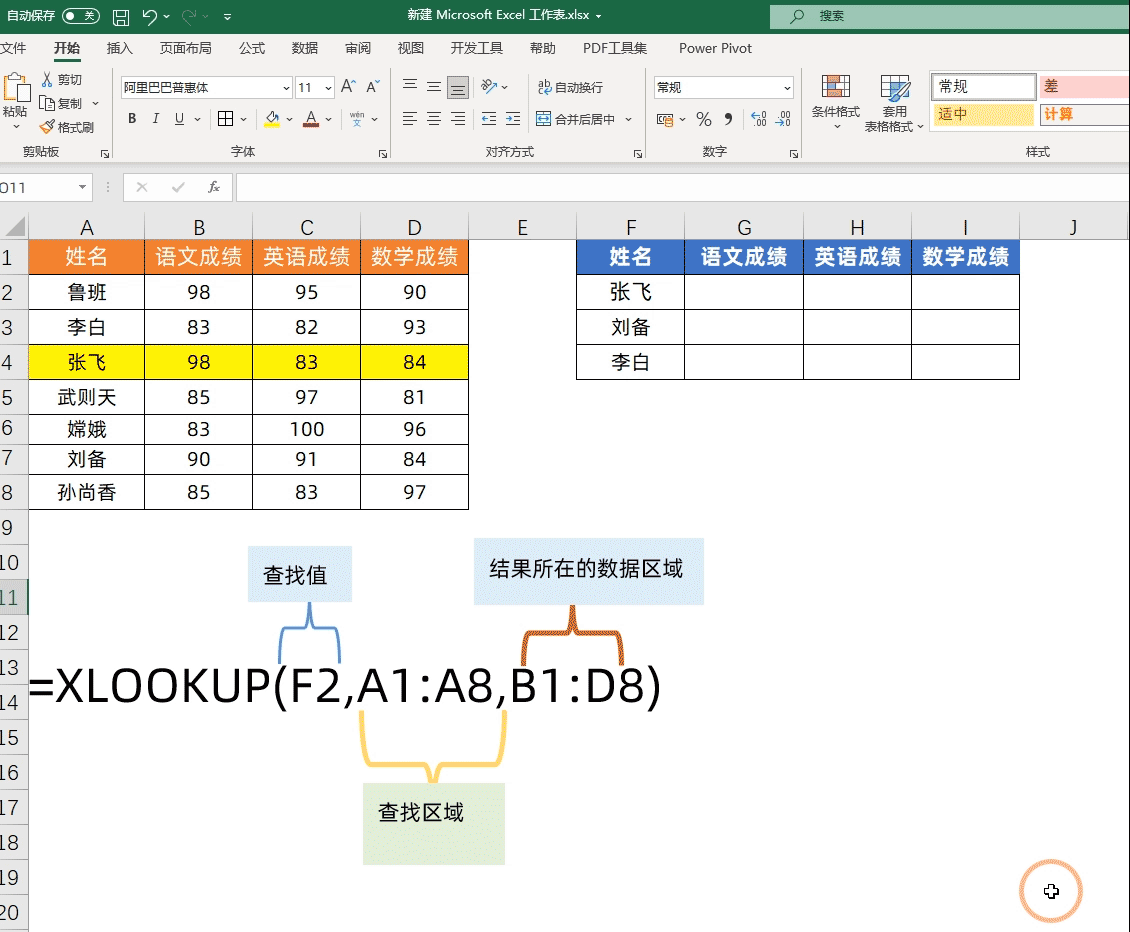
Task: Apply the 适中 yellow cell style
Action: (981, 116)
